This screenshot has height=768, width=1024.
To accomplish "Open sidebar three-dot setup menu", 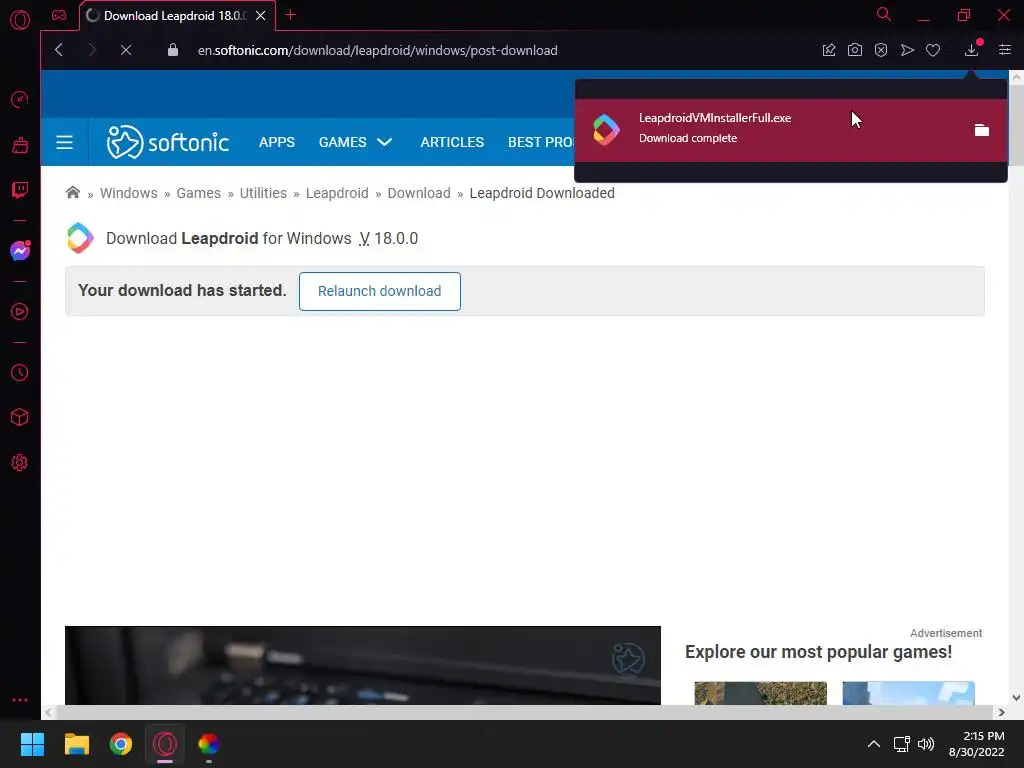I will click(20, 699).
